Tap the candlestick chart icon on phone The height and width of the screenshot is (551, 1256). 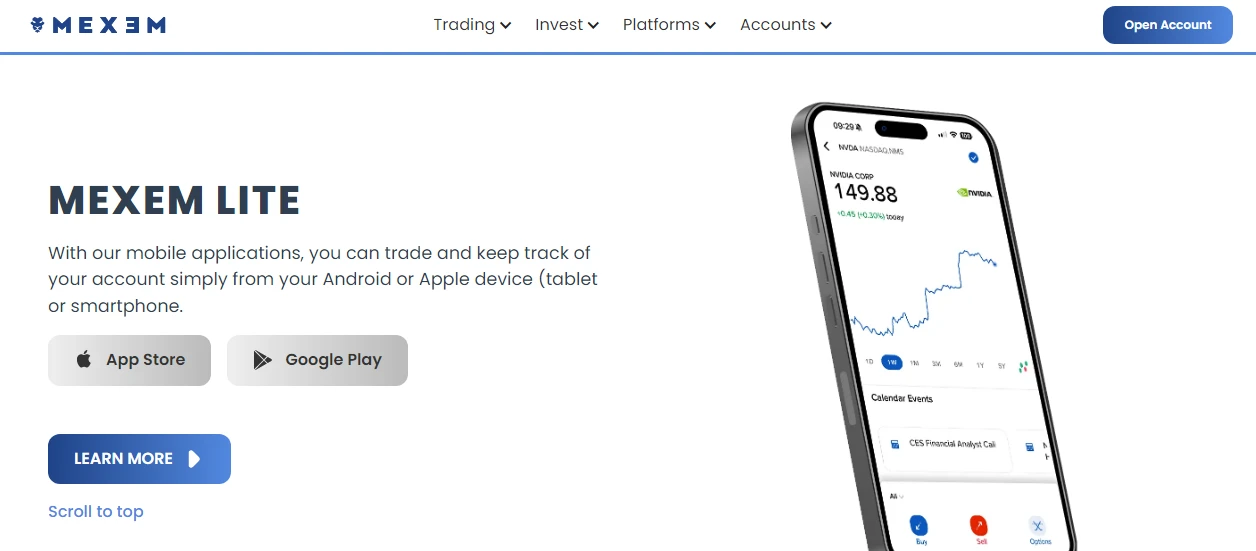click(x=1023, y=367)
